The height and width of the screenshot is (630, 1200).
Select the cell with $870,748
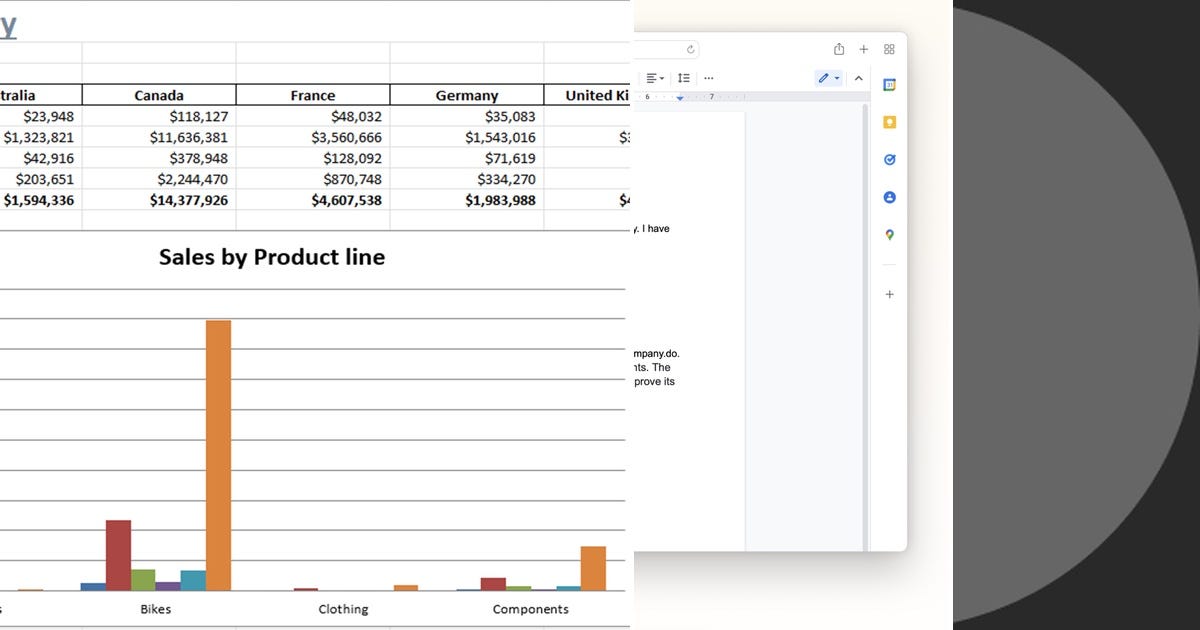313,179
